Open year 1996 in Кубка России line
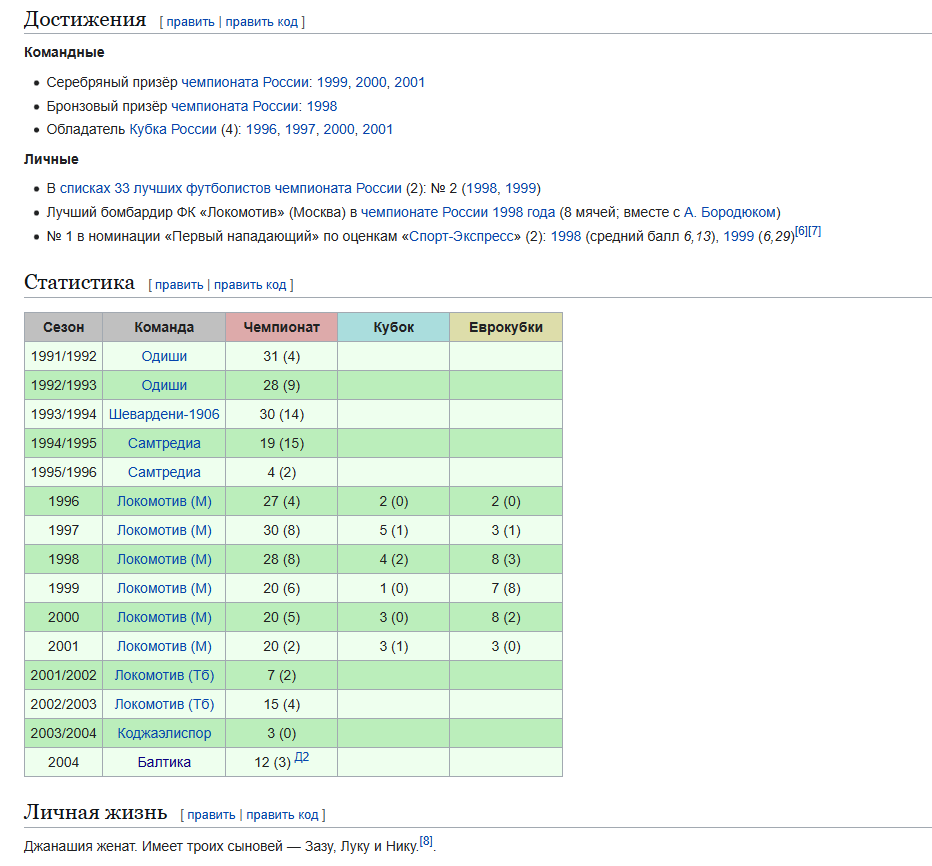This screenshot has height=866, width=932. (x=262, y=129)
